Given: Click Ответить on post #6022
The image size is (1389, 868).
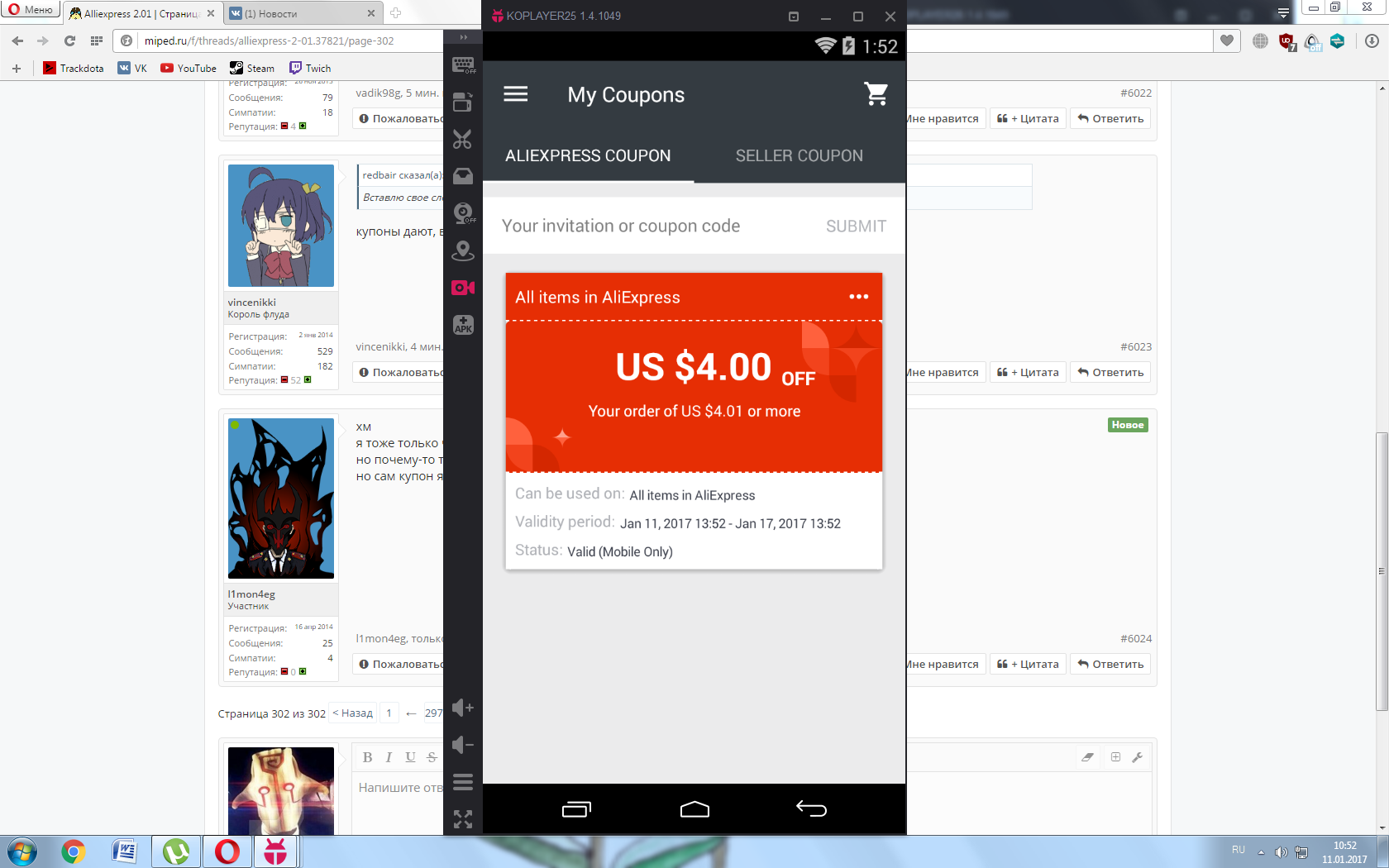Looking at the screenshot, I should (x=1110, y=118).
